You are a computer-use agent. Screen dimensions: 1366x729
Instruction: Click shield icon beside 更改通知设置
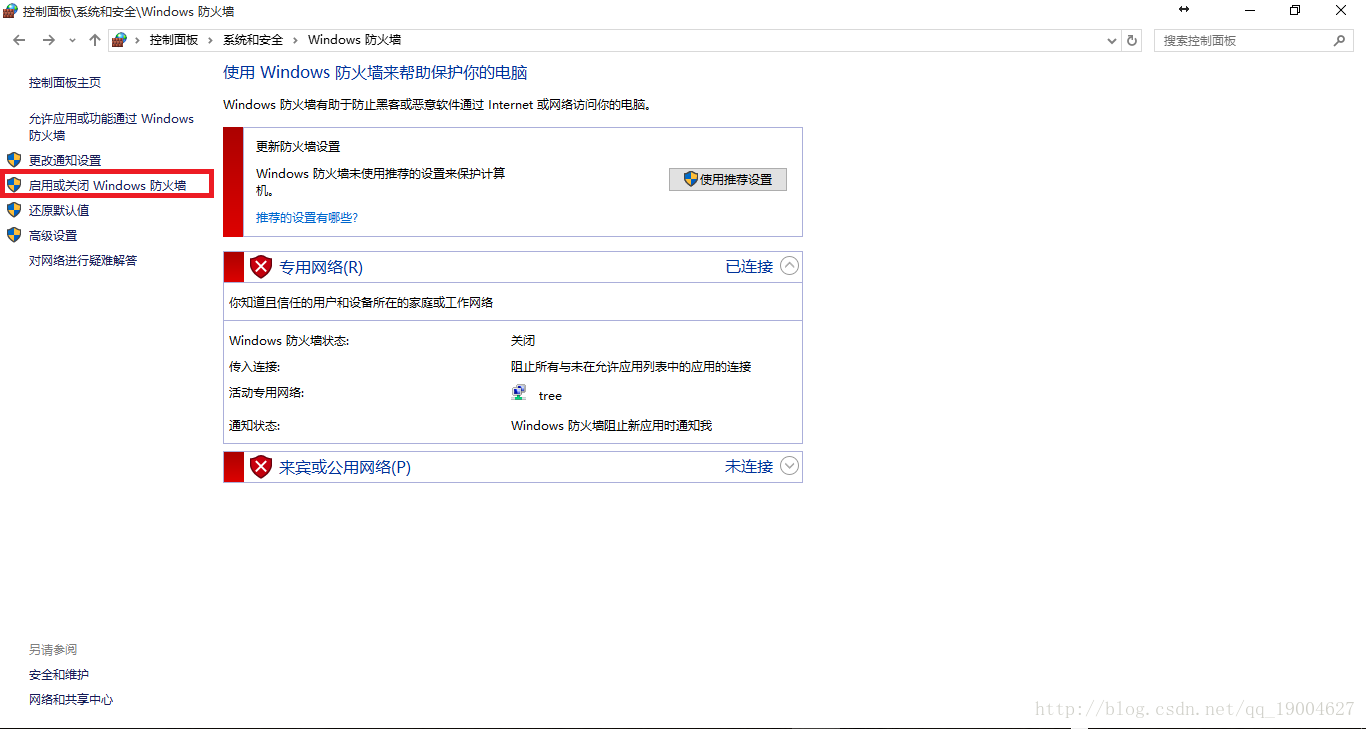14,160
